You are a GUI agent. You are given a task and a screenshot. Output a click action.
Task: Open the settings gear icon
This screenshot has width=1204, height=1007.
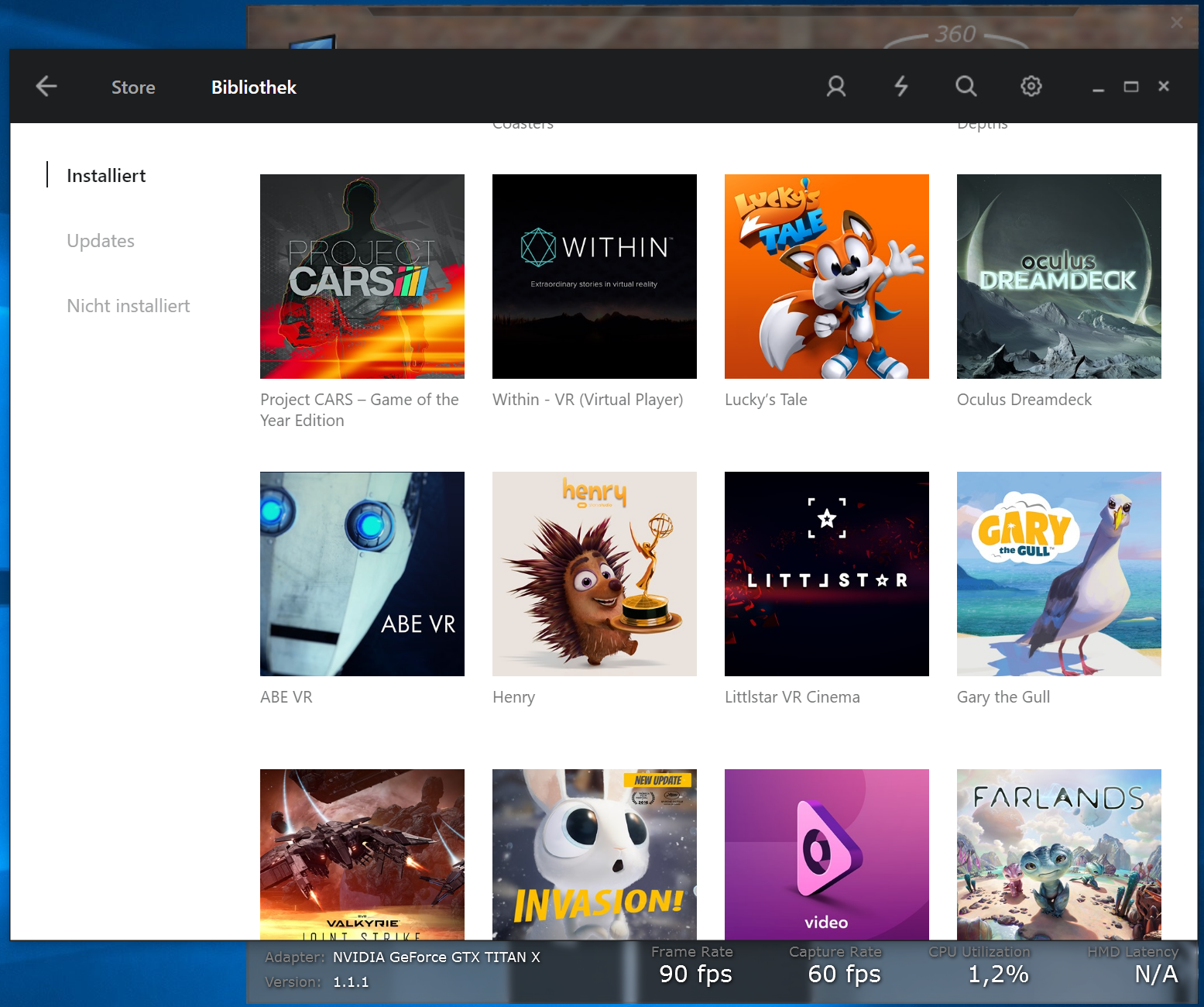point(1031,86)
